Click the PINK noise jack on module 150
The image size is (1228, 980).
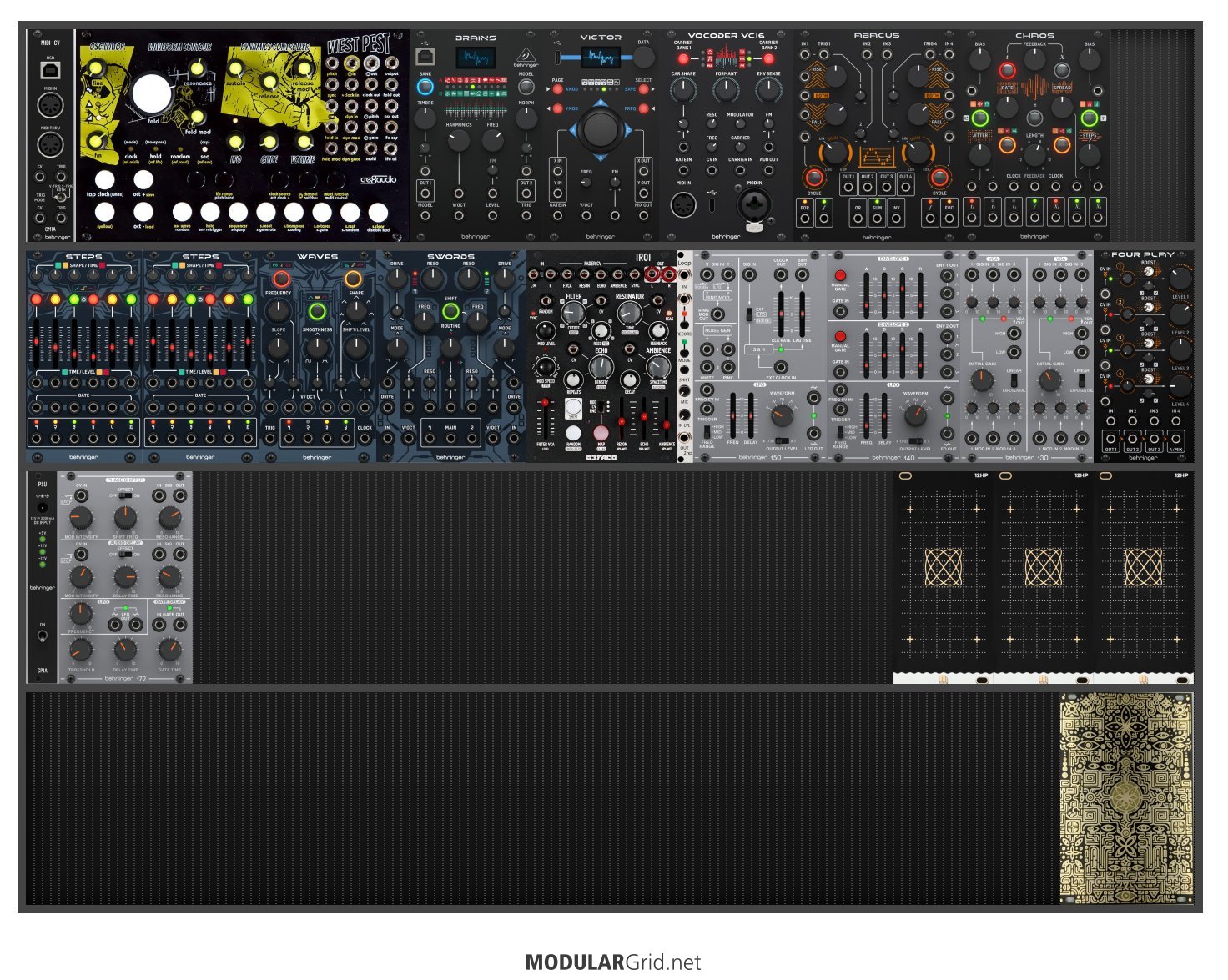click(x=728, y=367)
